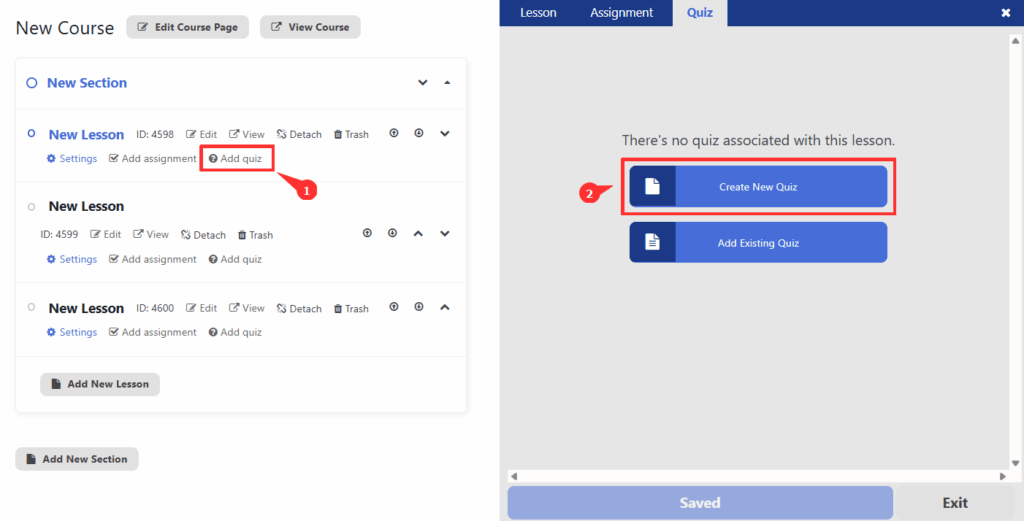Click Add quiz under lesson 4598

tap(235, 159)
